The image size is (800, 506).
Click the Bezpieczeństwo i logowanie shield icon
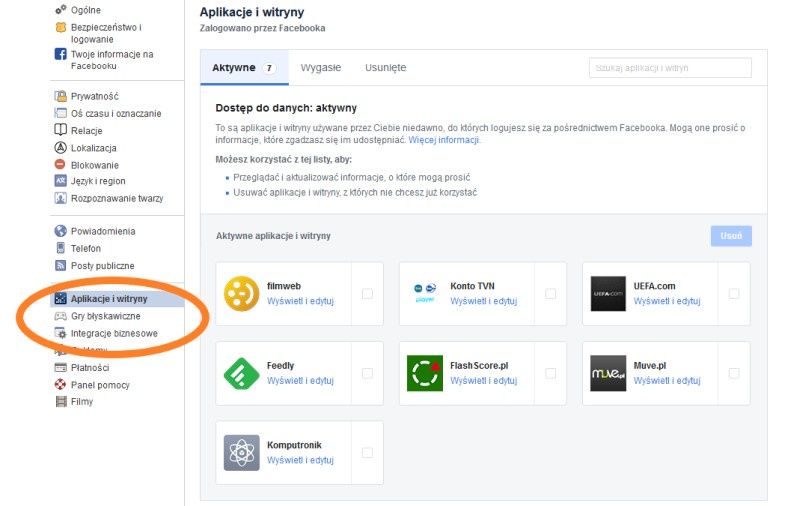point(61,27)
